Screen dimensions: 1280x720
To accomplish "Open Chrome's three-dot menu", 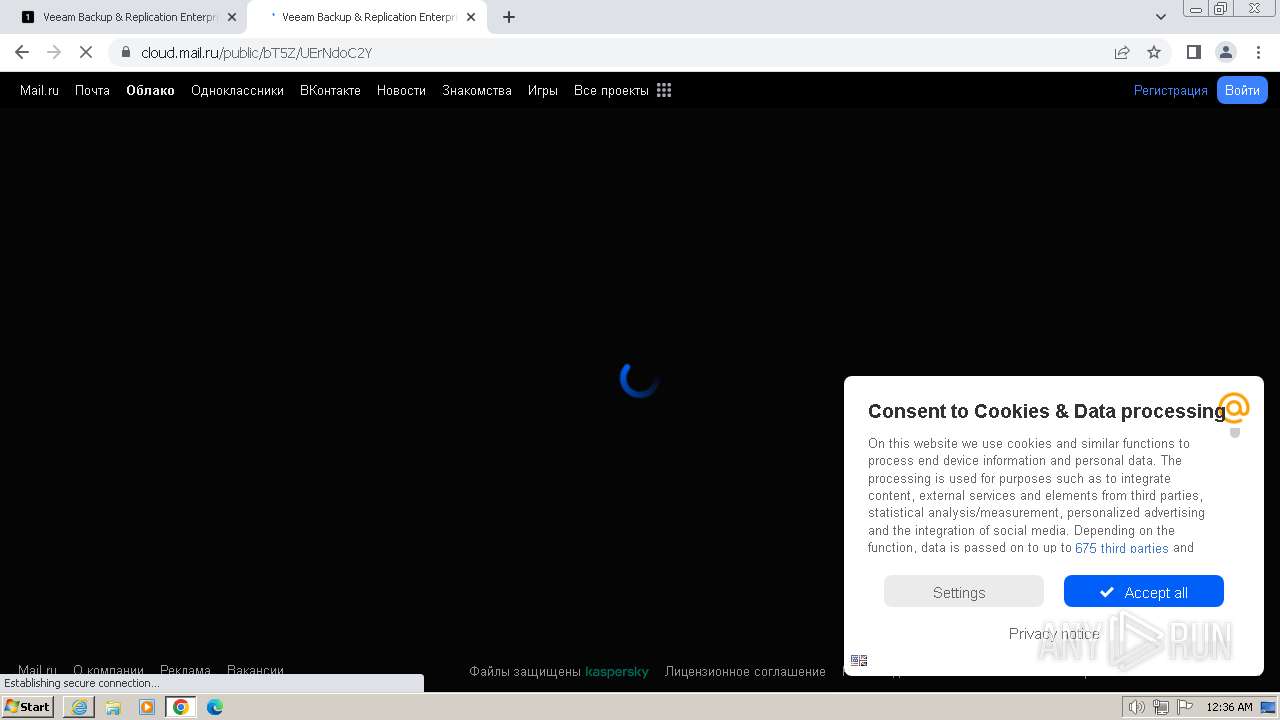I will coord(1258,52).
